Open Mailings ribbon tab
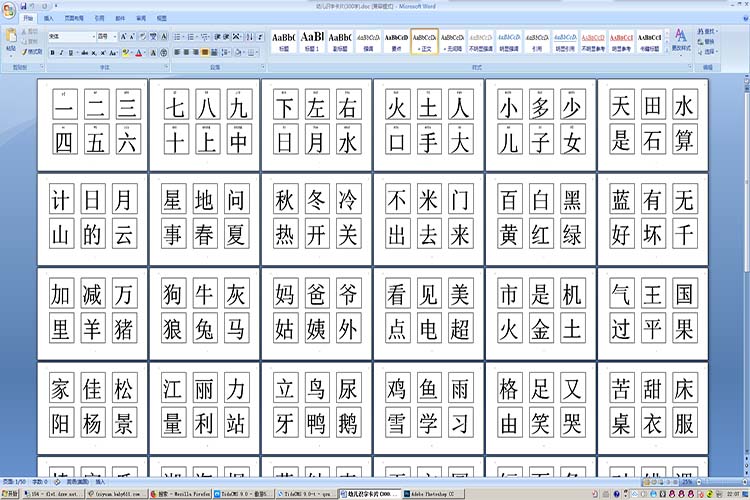750x500 pixels. [x=120, y=18]
